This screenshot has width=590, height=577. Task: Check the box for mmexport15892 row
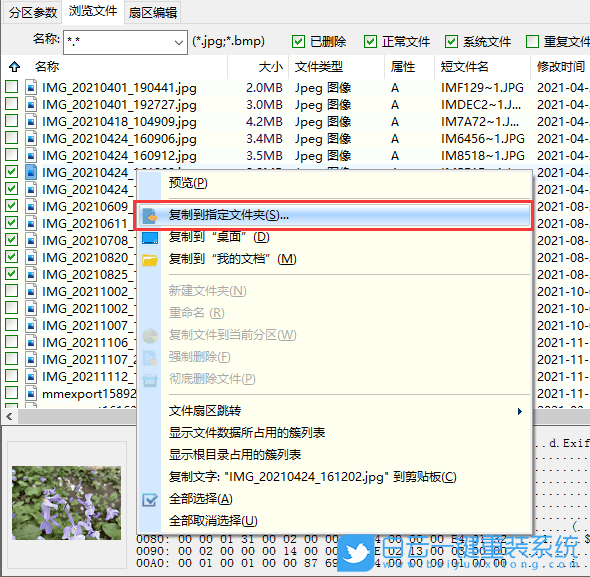click(12, 393)
